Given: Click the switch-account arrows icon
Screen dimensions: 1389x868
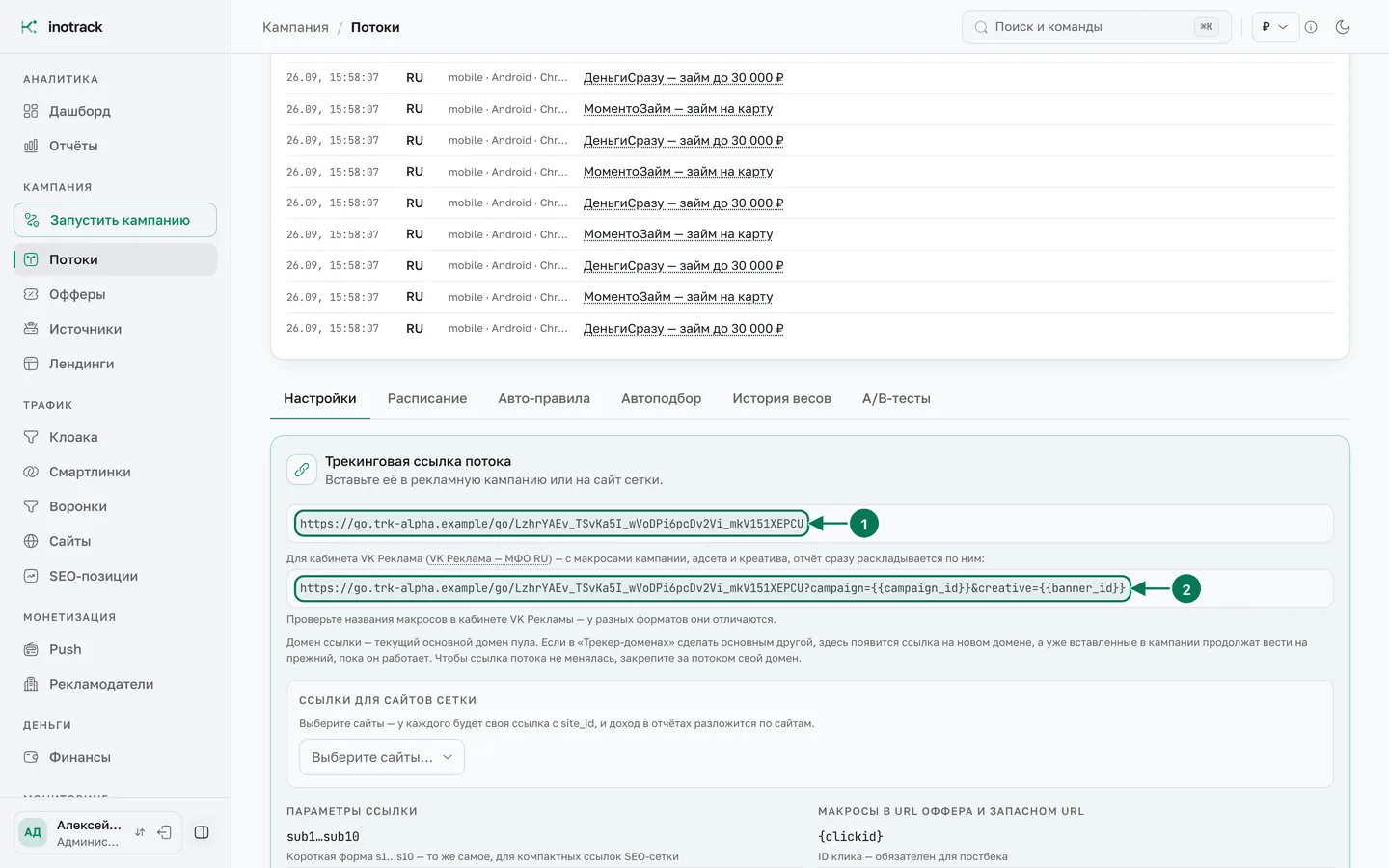Looking at the screenshot, I should click(140, 832).
